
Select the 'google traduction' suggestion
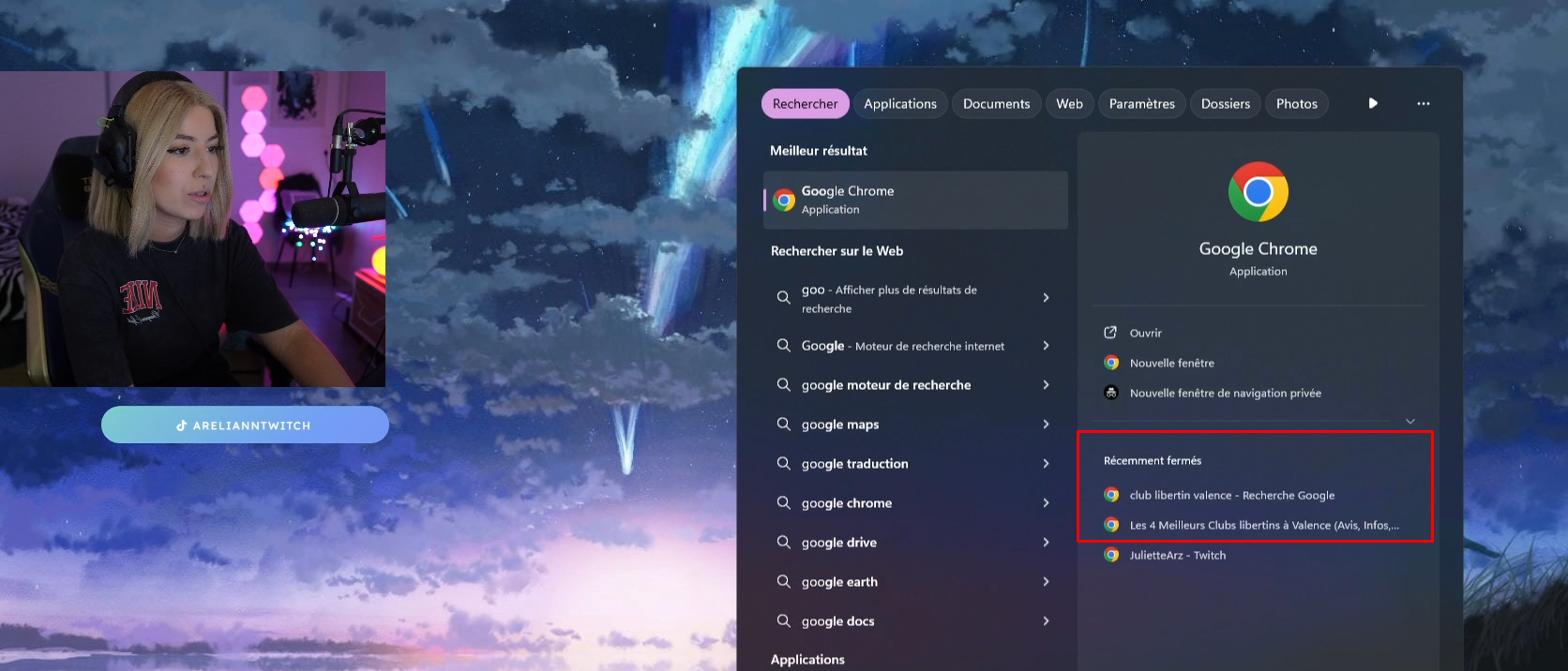(x=915, y=464)
